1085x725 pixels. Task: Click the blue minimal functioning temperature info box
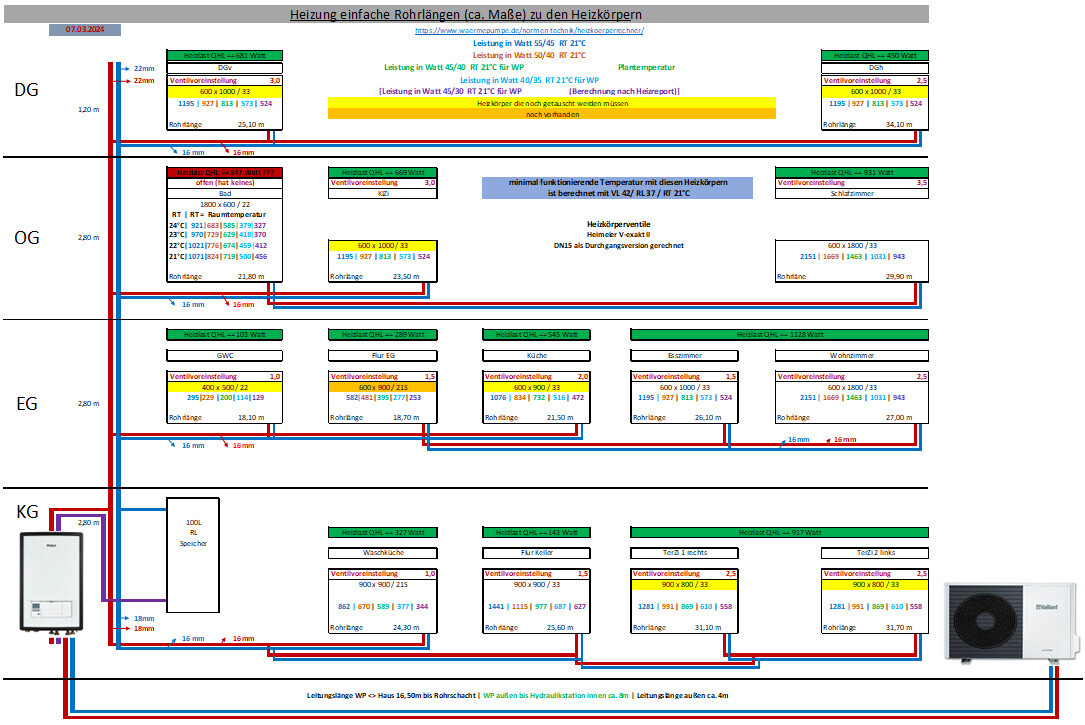(603, 187)
